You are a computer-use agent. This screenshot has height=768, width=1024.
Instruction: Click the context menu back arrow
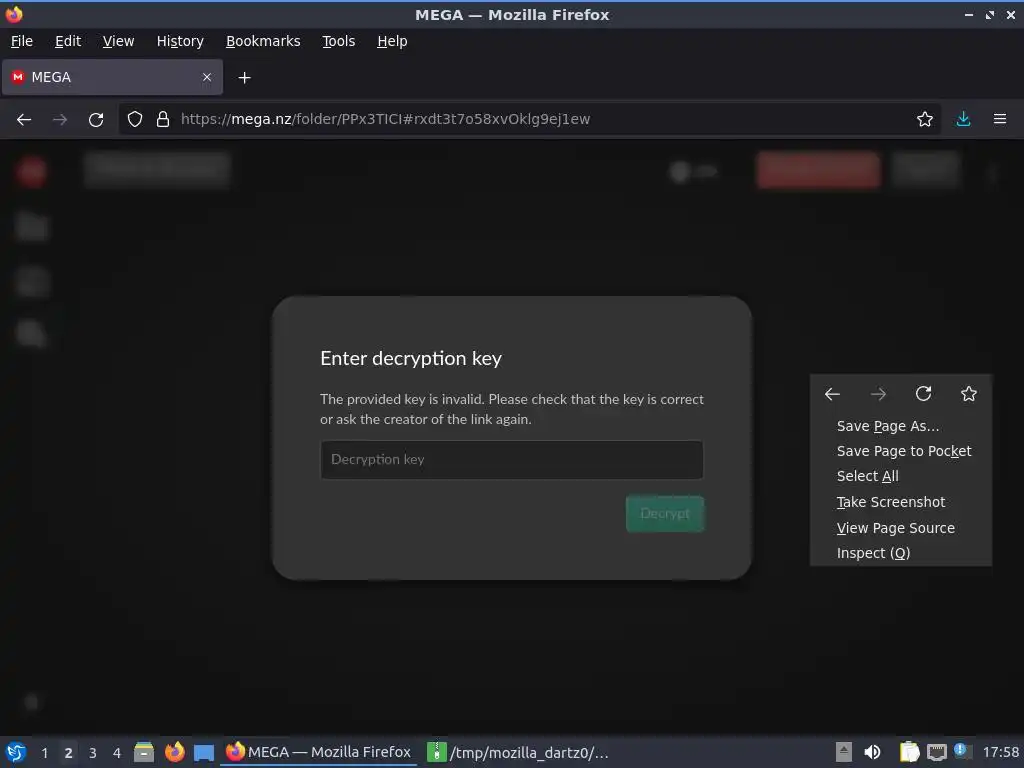click(x=832, y=394)
